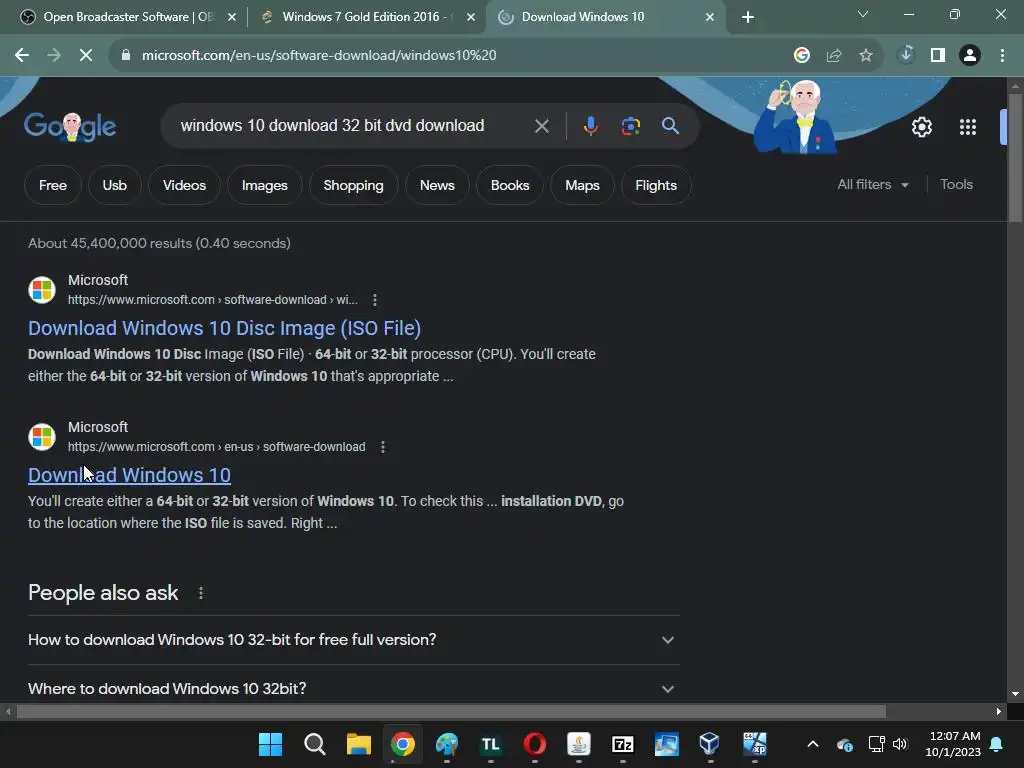Close the Open Broadcaster Software tab
The width and height of the screenshot is (1024, 768).
tap(232, 18)
